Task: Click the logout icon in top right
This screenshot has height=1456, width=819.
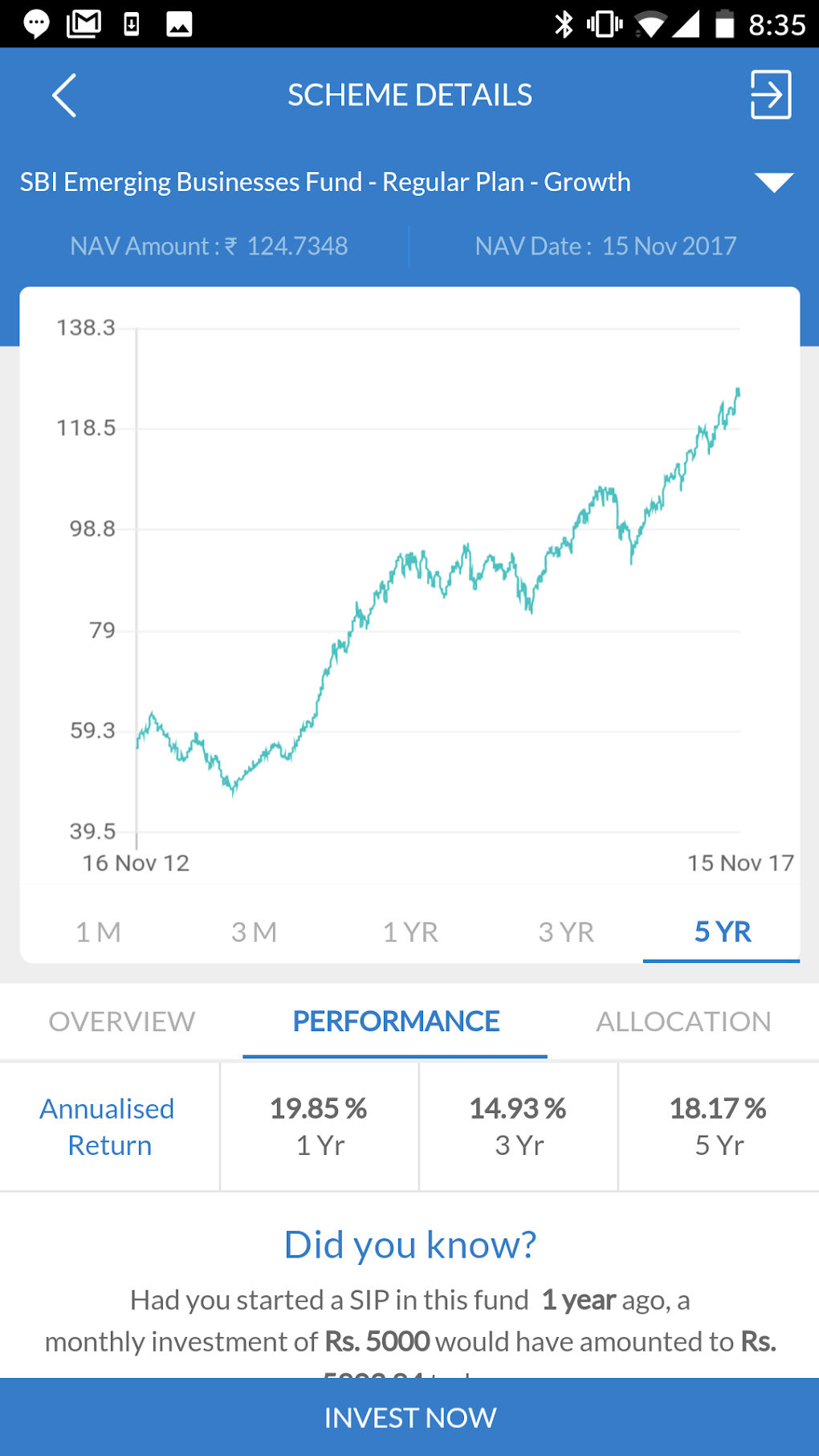Action: click(770, 95)
